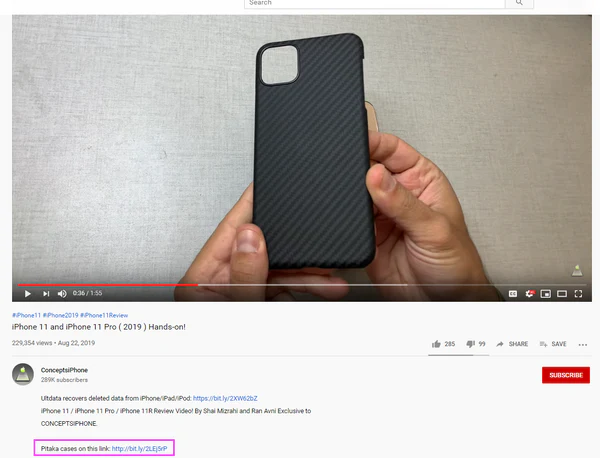Seek on the red video progress bar
The image size is (600, 458).
pyautogui.click(x=108, y=285)
